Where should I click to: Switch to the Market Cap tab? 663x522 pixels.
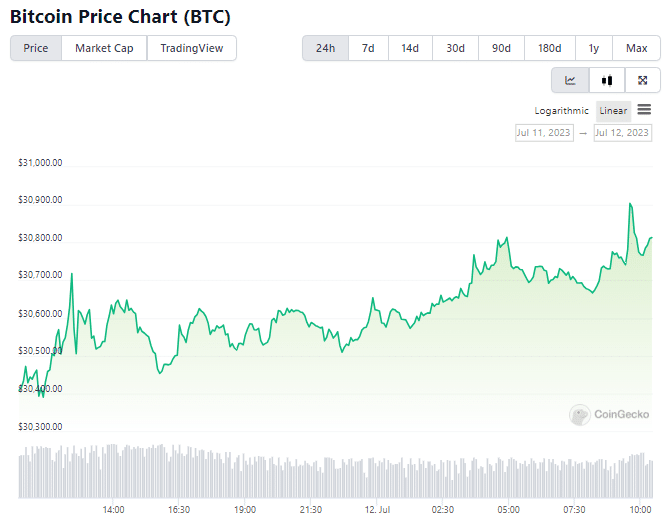(104, 48)
